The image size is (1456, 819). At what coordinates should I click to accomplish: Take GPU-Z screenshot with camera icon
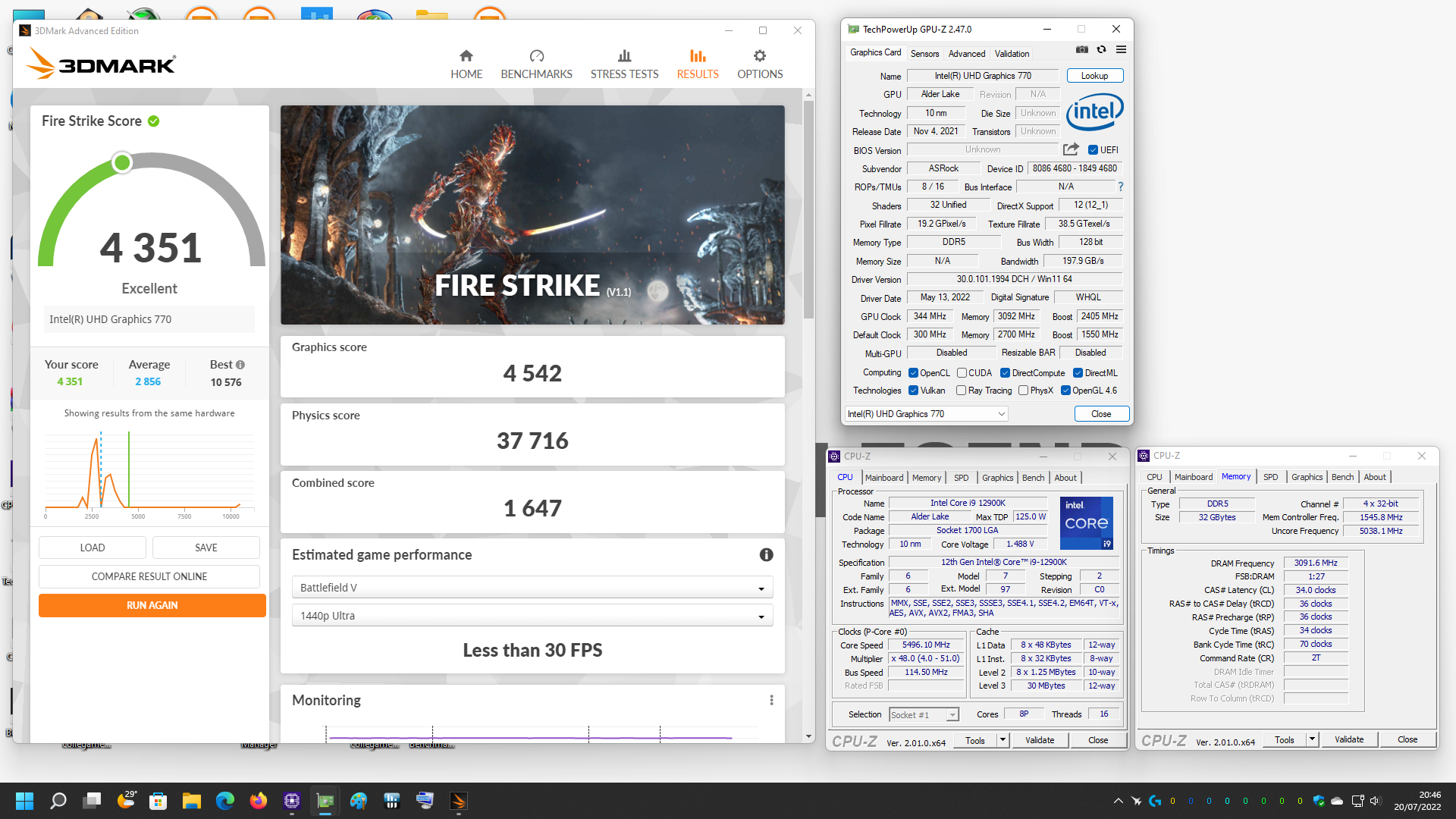[x=1082, y=50]
